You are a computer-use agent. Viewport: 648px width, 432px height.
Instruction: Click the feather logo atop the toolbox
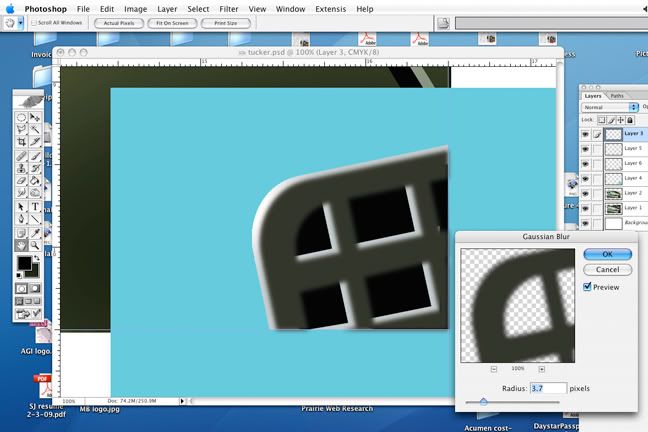[x=28, y=100]
